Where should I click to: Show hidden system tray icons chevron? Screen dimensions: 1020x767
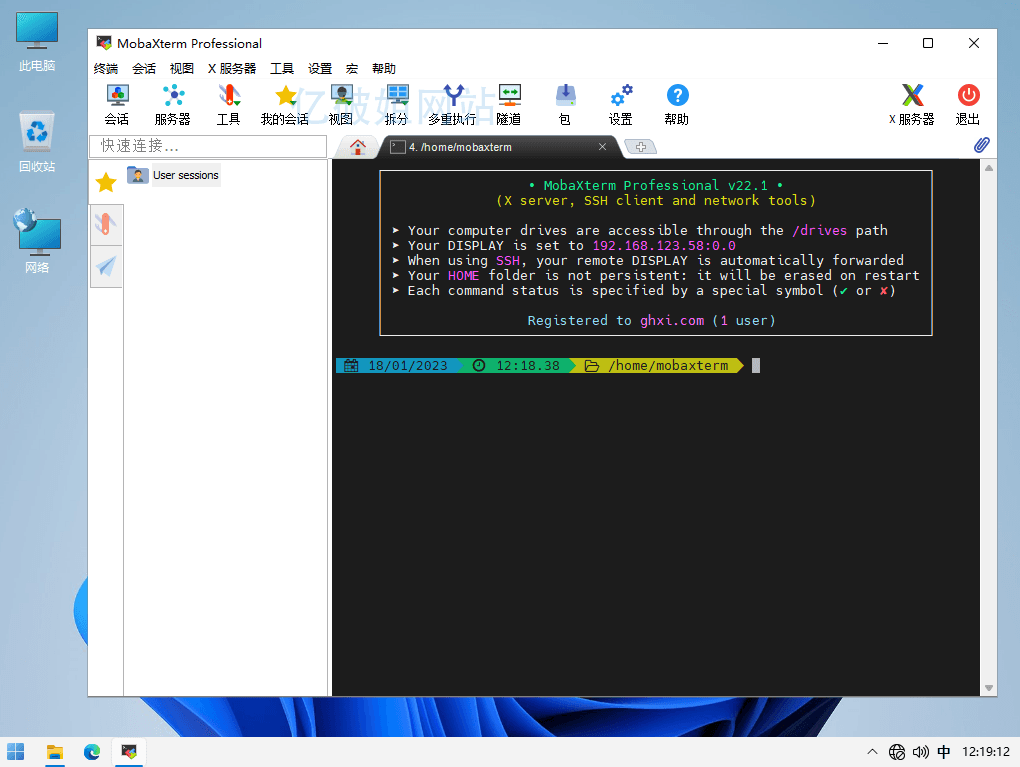point(872,752)
